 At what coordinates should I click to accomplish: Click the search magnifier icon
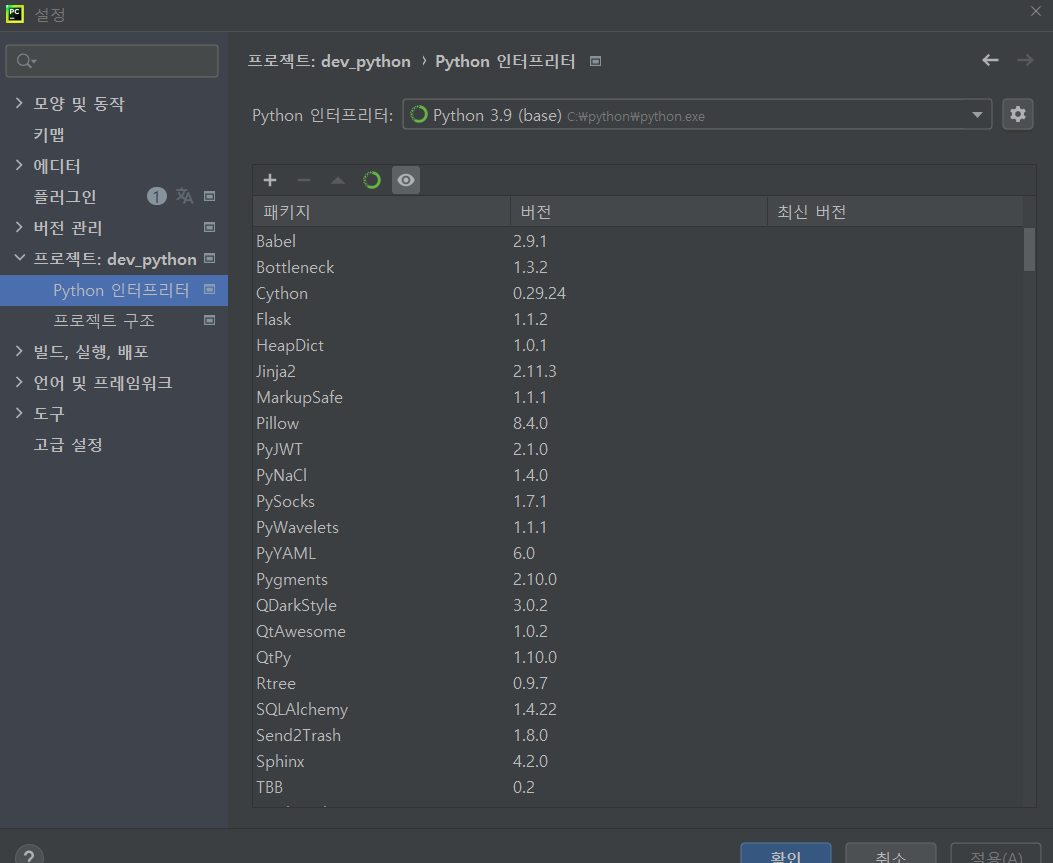pyautogui.click(x=25, y=61)
